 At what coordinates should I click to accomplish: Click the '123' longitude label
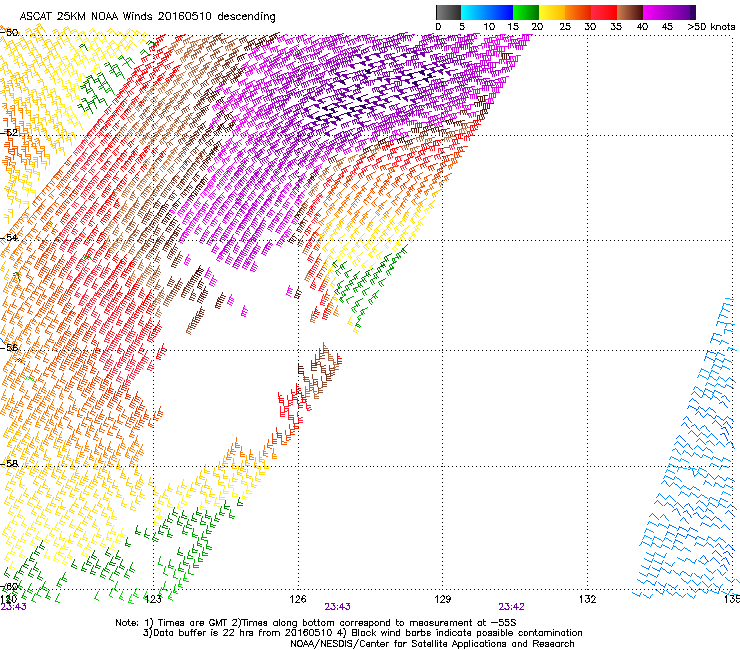(153, 599)
